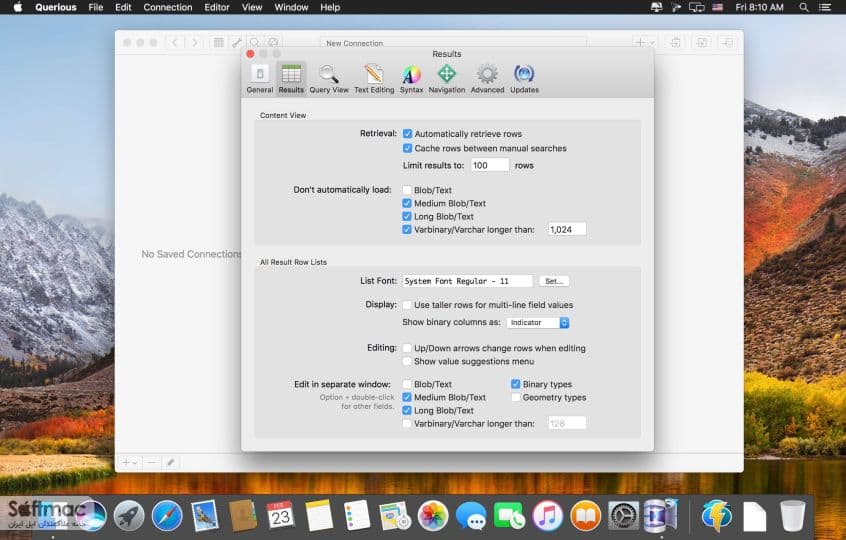Viewport: 846px width, 540px height.
Task: Open the Advanced preferences gear
Action: point(487,79)
